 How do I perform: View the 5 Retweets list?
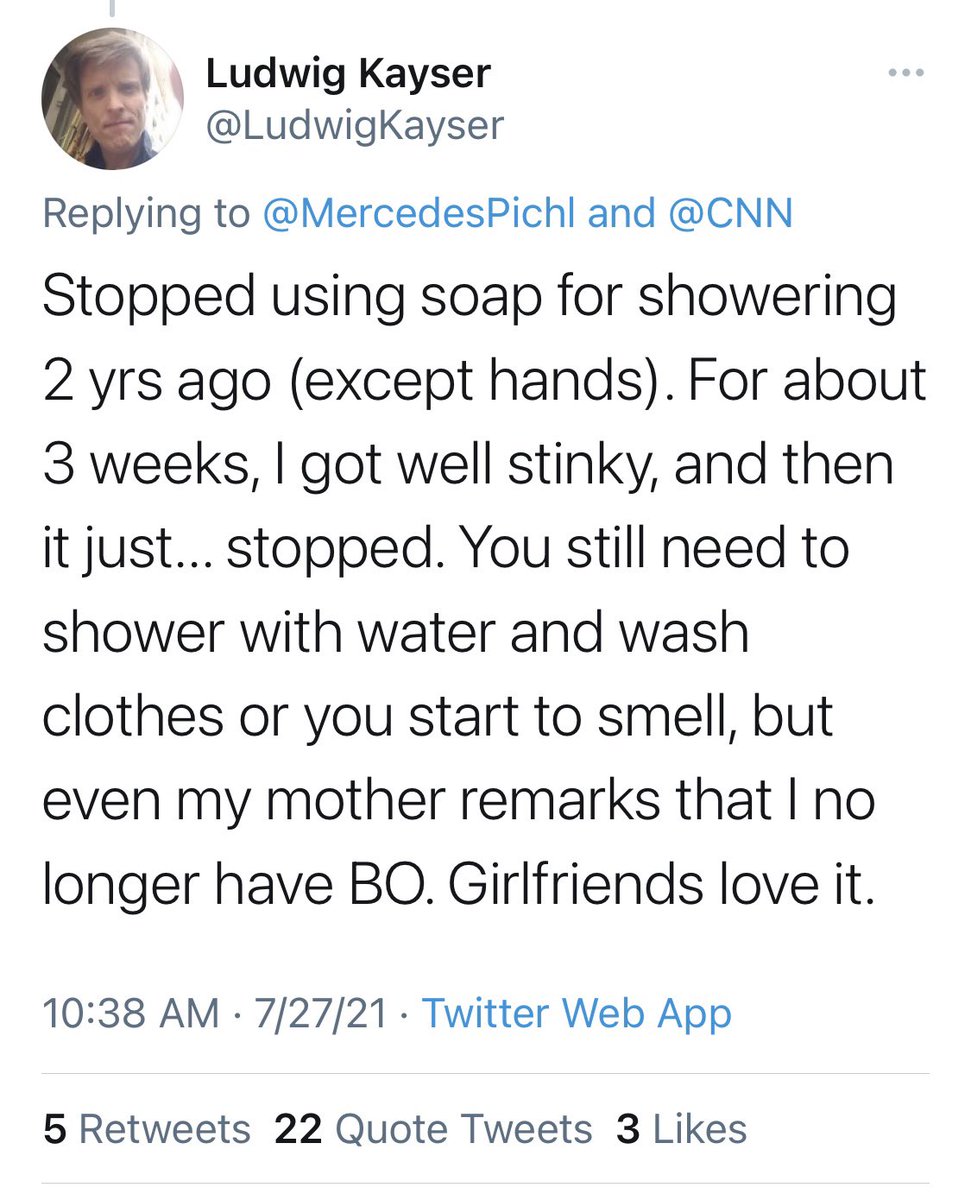coord(147,1129)
